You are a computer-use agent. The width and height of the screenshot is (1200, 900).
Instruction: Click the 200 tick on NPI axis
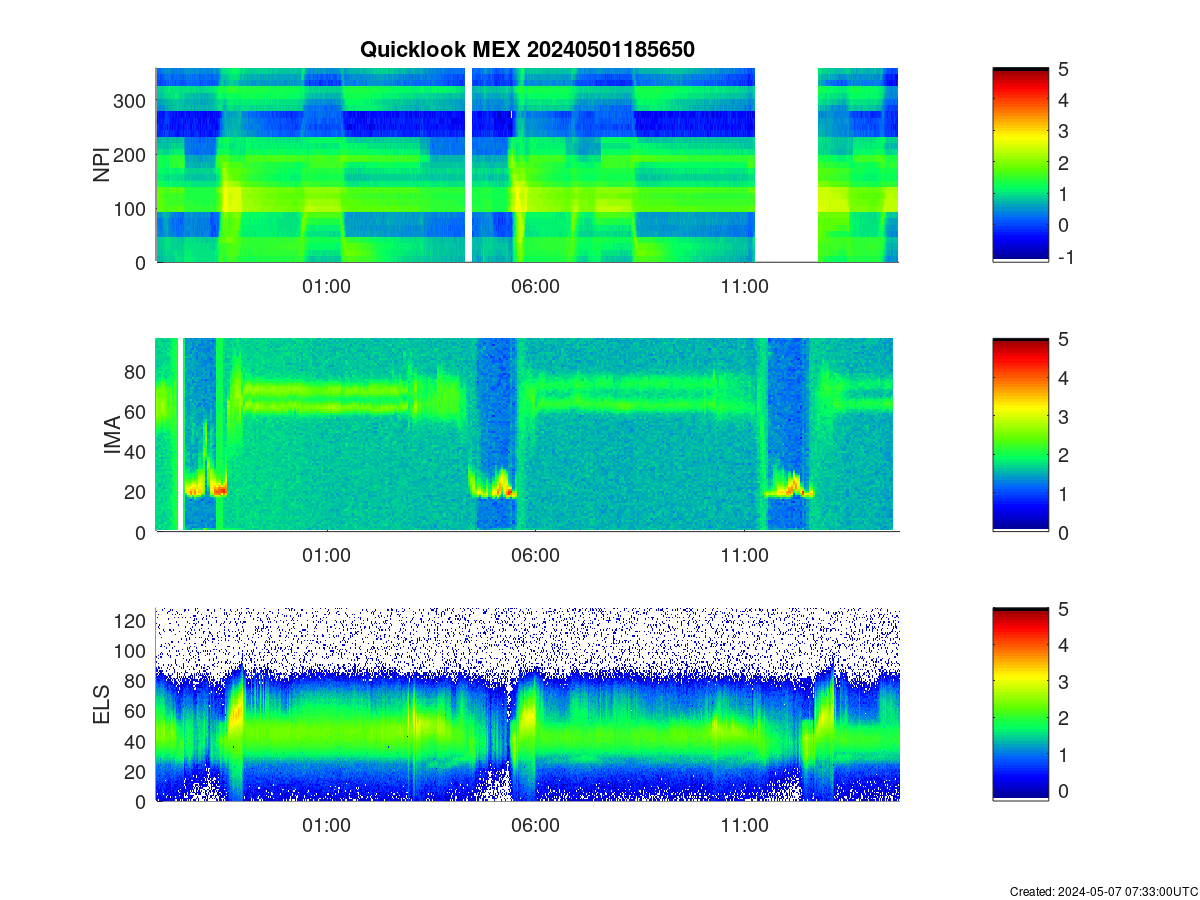coord(131,154)
